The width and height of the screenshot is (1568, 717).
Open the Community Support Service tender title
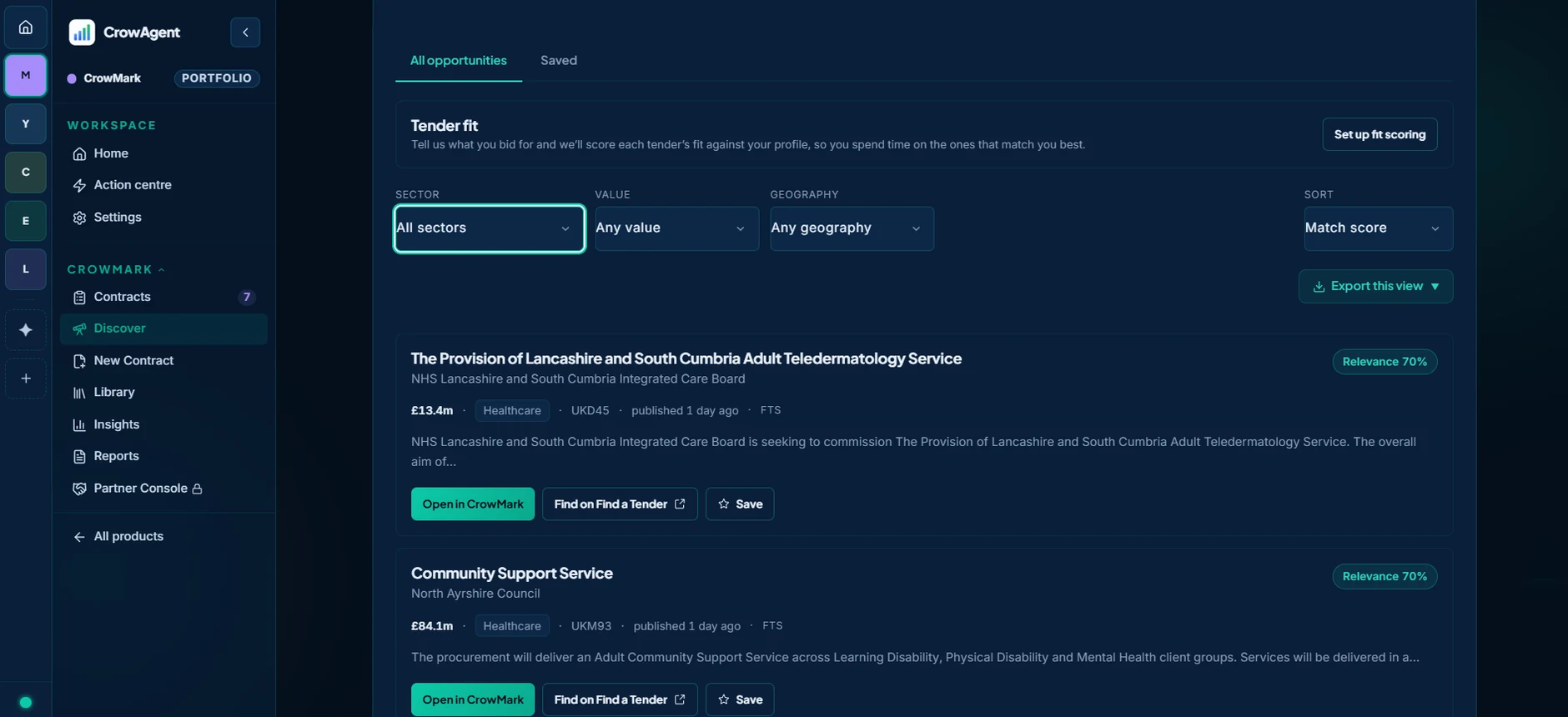512,574
